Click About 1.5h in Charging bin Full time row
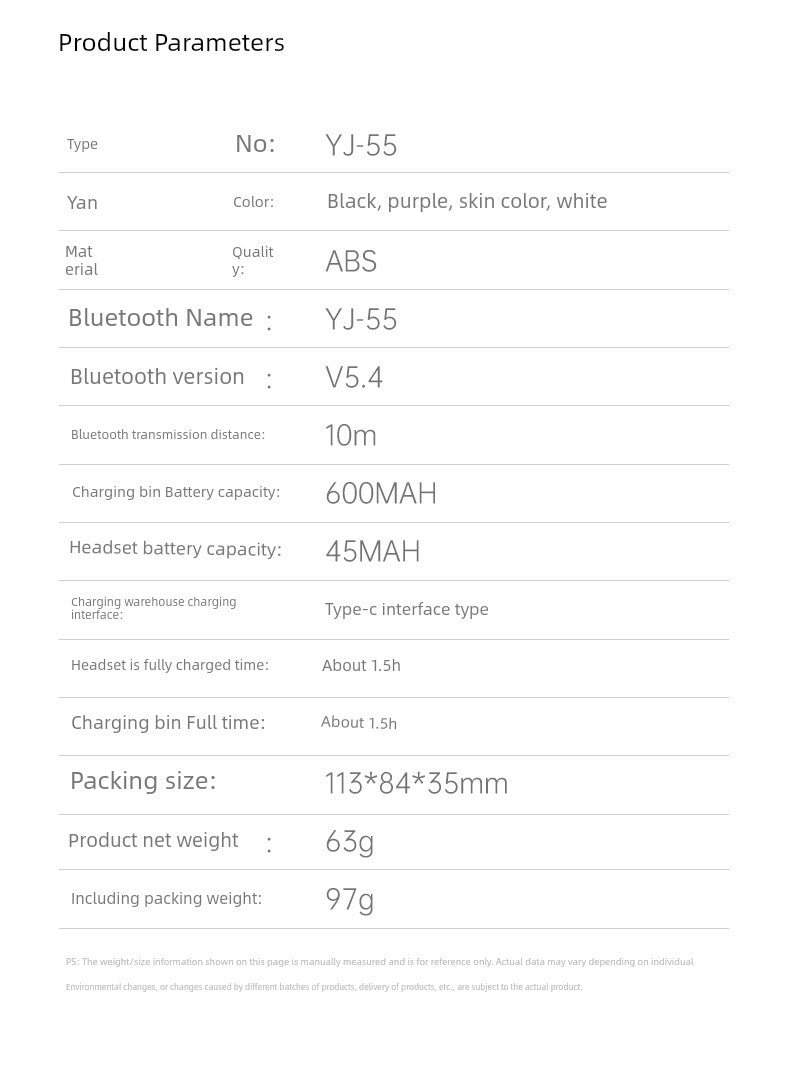This screenshot has width=790, height=1066. 359,723
